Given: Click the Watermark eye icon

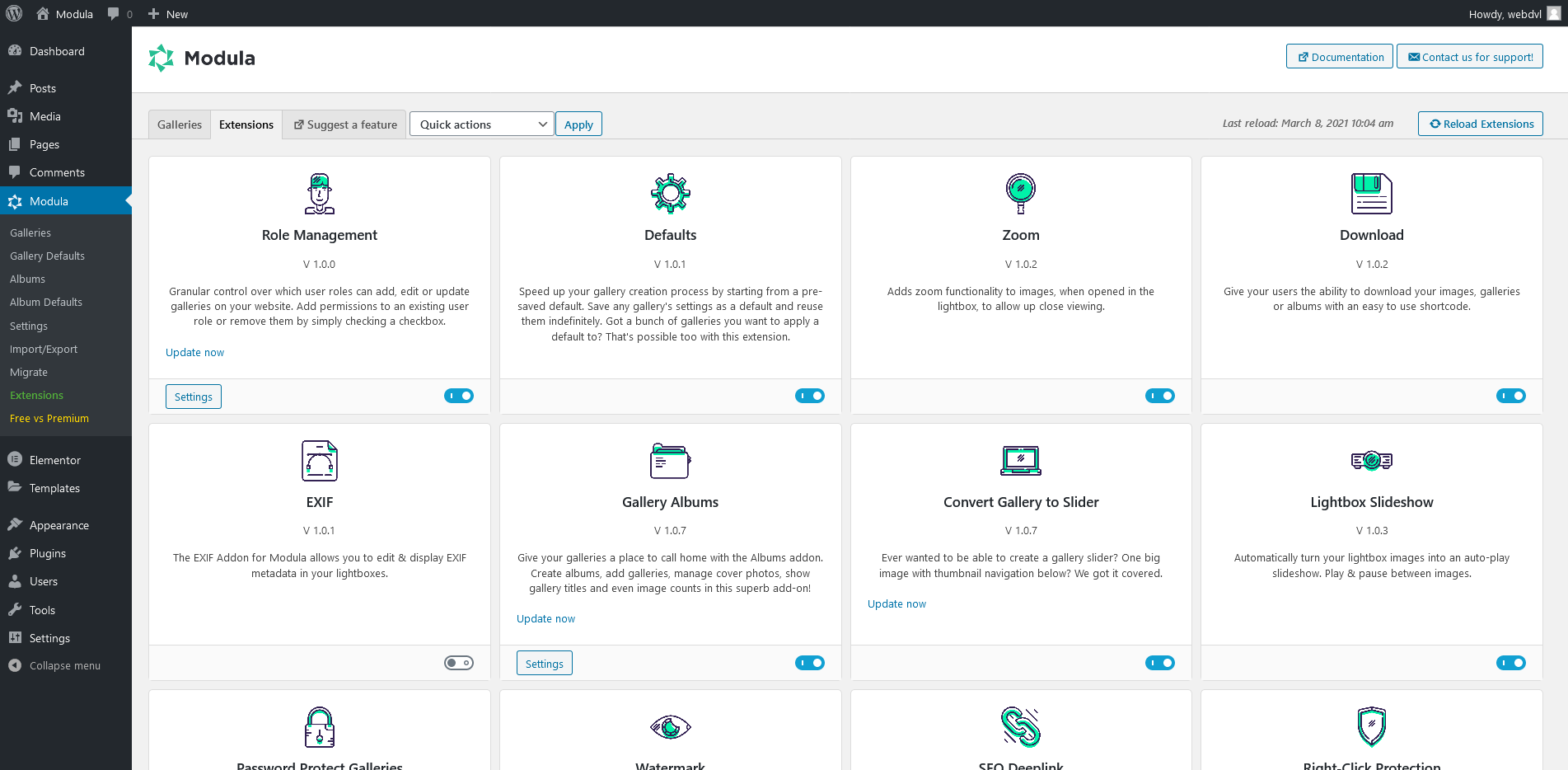Looking at the screenshot, I should (x=670, y=727).
